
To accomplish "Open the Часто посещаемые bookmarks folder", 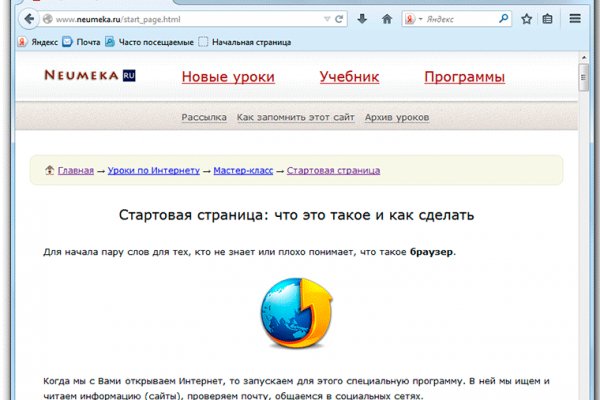I will [153, 42].
